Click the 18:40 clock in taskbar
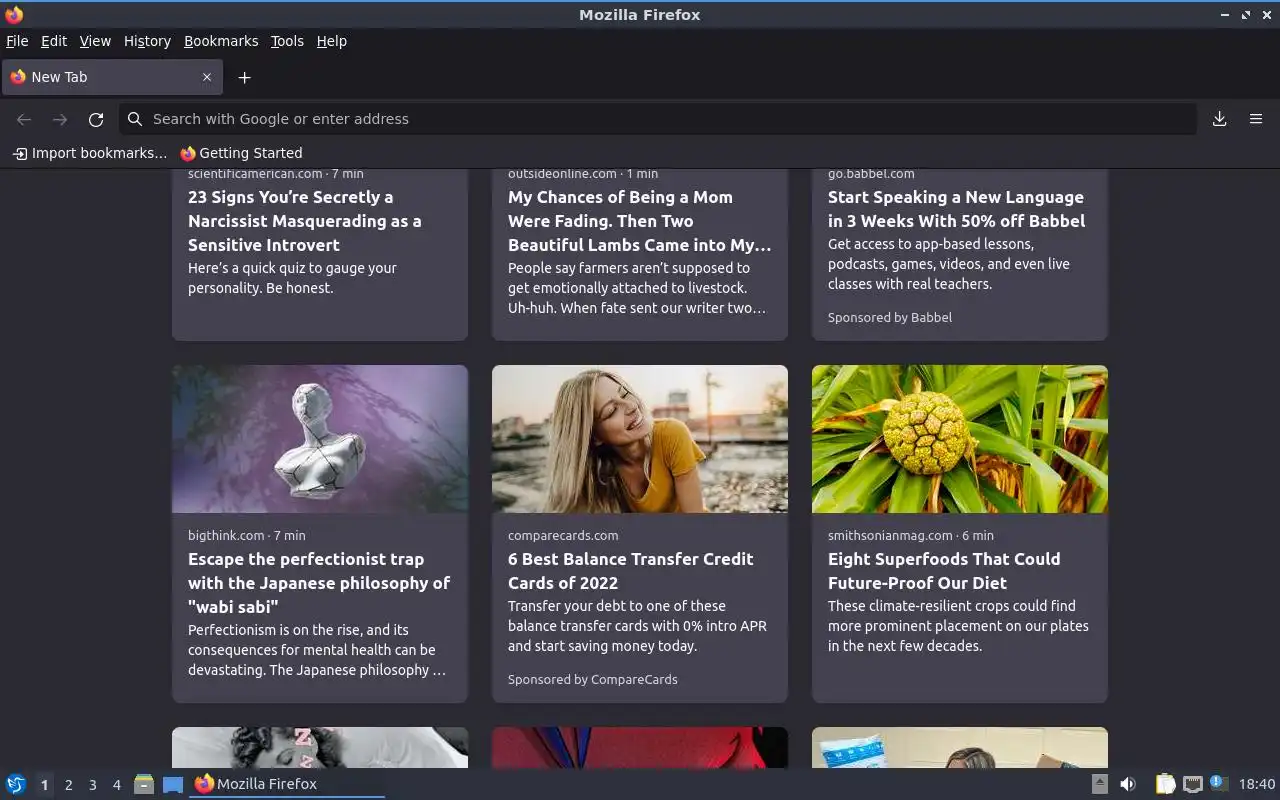Screen dimensions: 1280x800 click(x=1257, y=784)
